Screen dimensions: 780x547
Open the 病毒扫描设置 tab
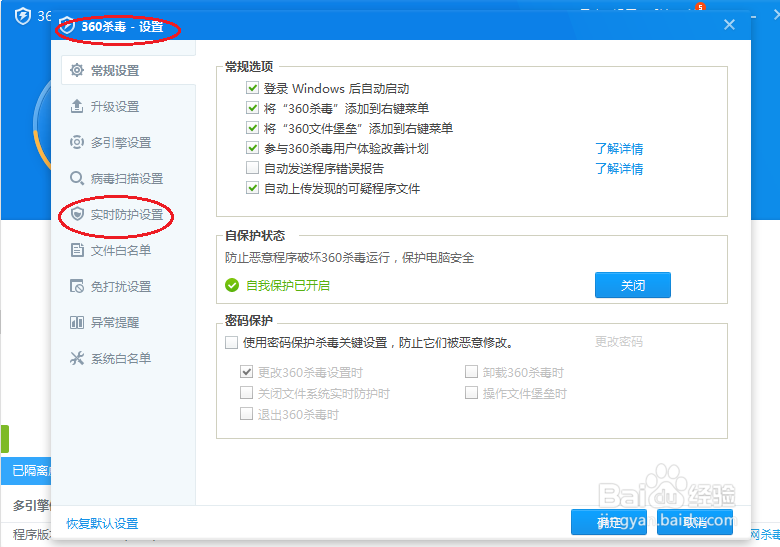(x=128, y=178)
